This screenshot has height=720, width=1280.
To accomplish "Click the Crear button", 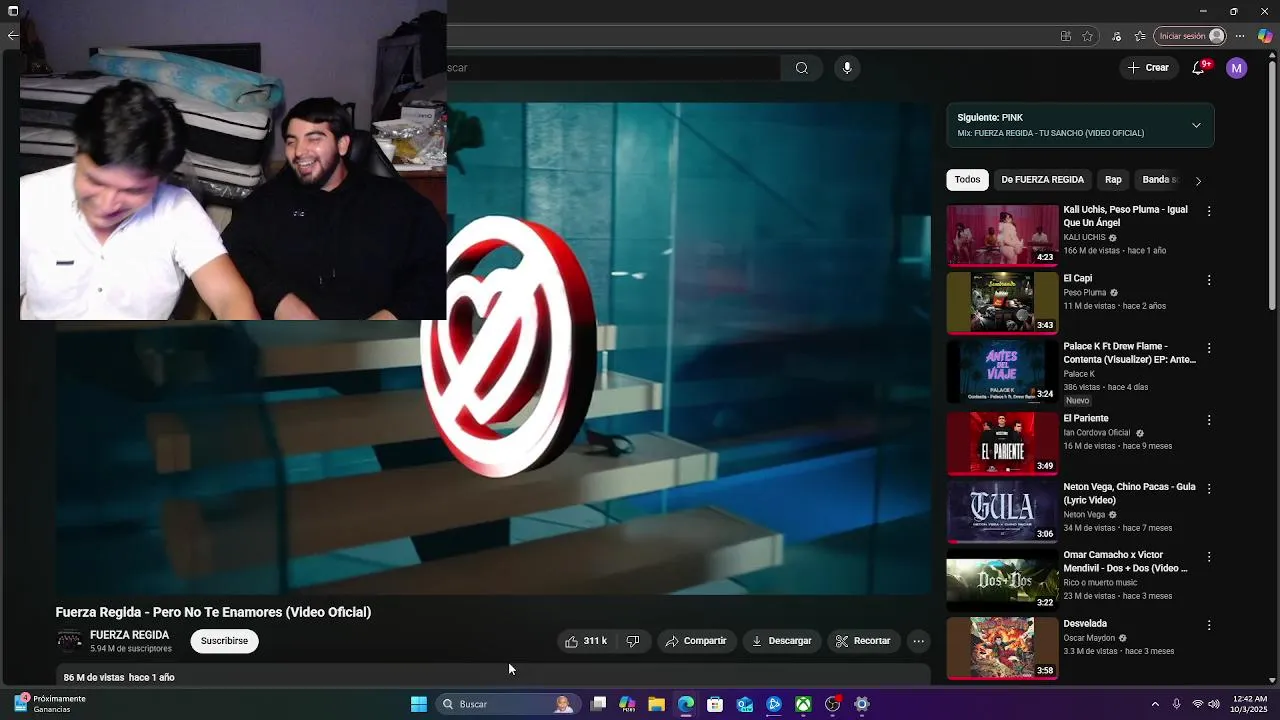I will coord(1148,68).
